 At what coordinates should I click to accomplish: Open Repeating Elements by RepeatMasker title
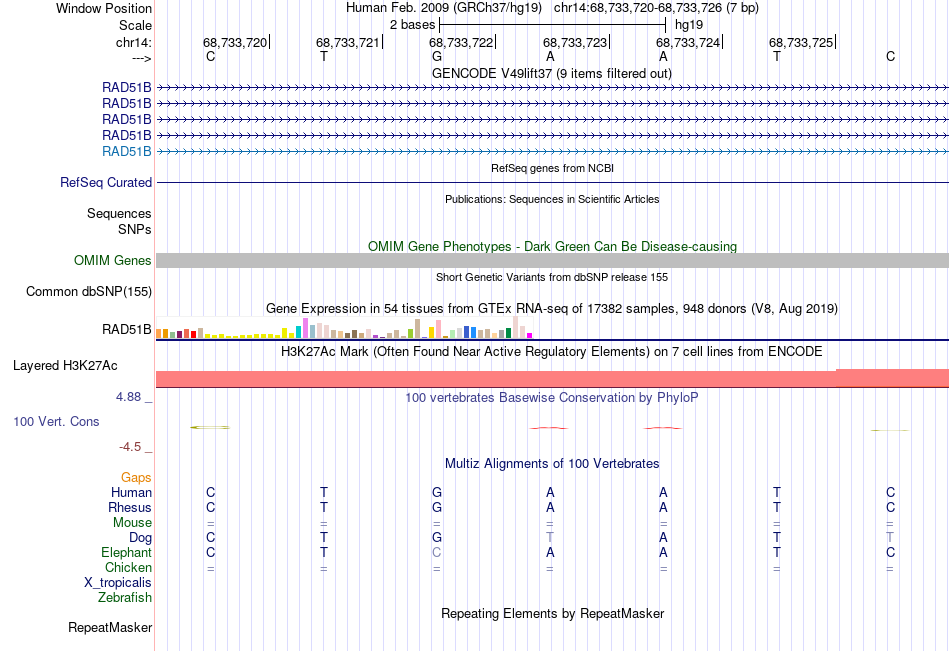coord(552,613)
